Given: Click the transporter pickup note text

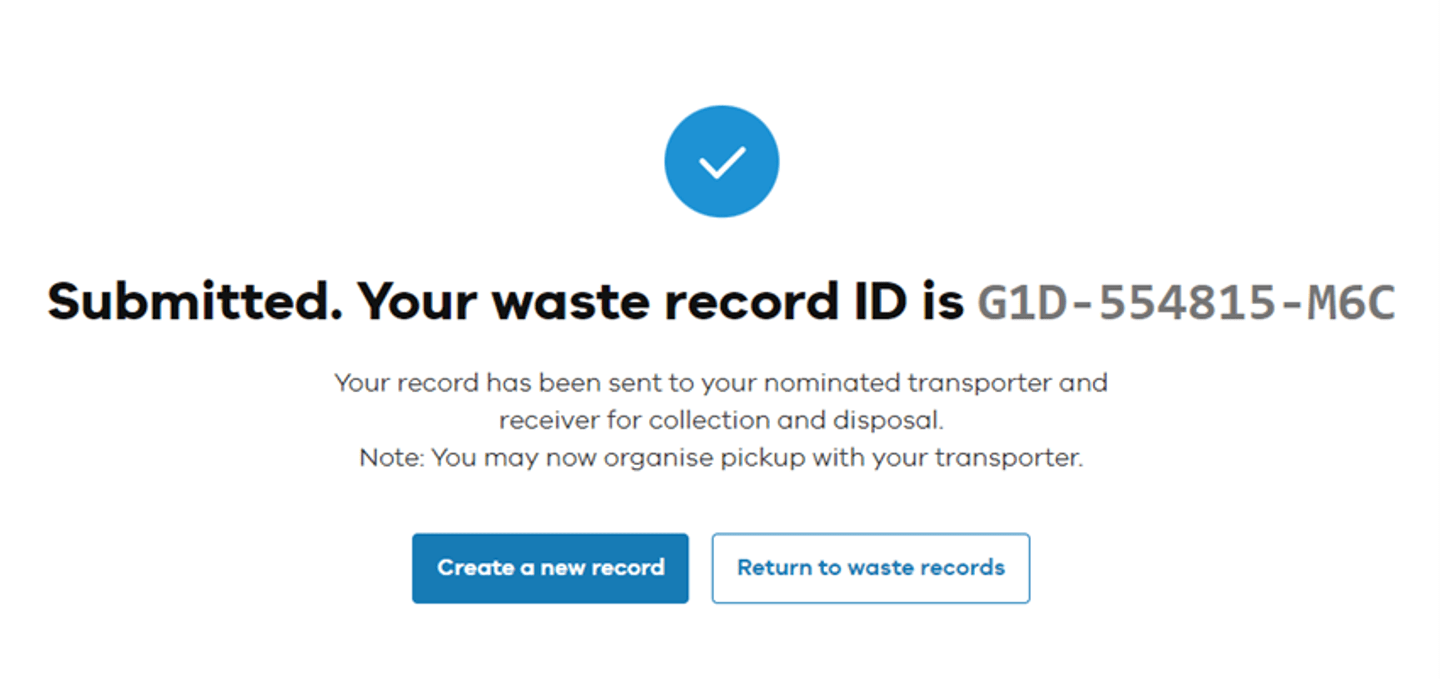Looking at the screenshot, I should [x=721, y=457].
